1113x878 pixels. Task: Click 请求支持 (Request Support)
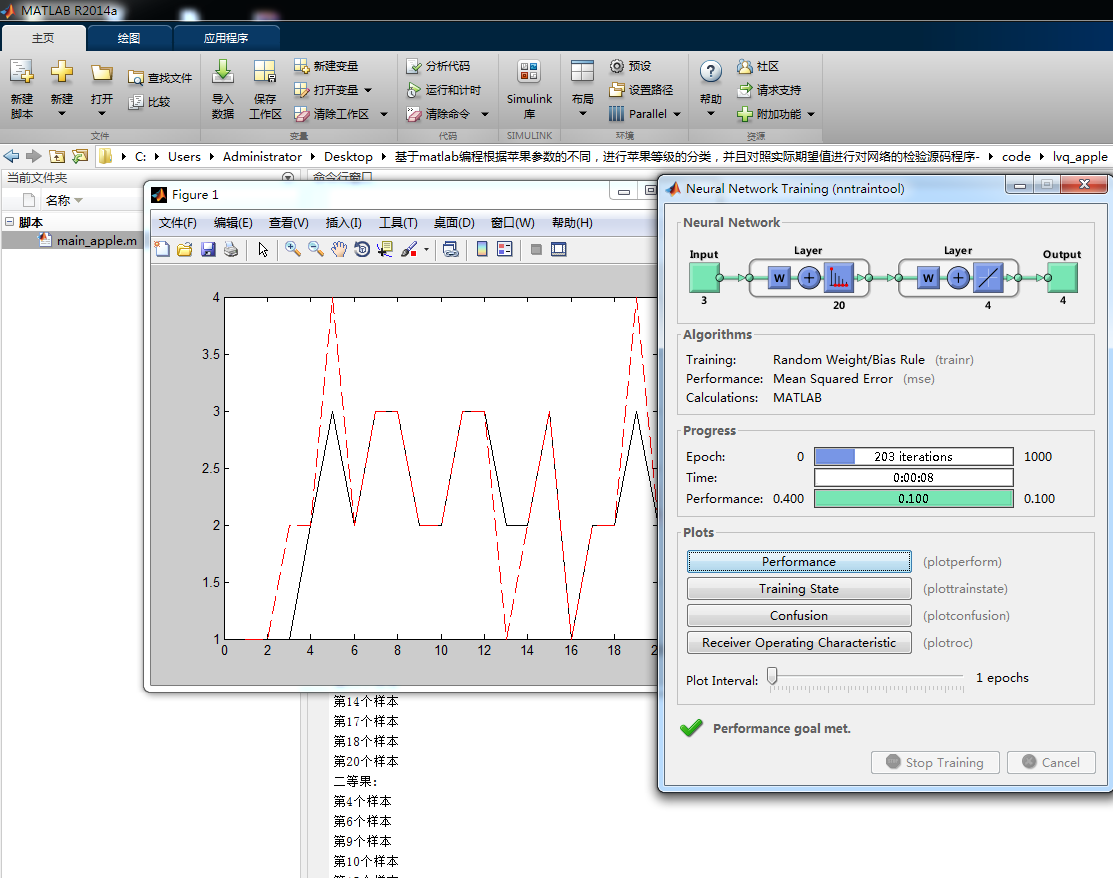tap(769, 90)
